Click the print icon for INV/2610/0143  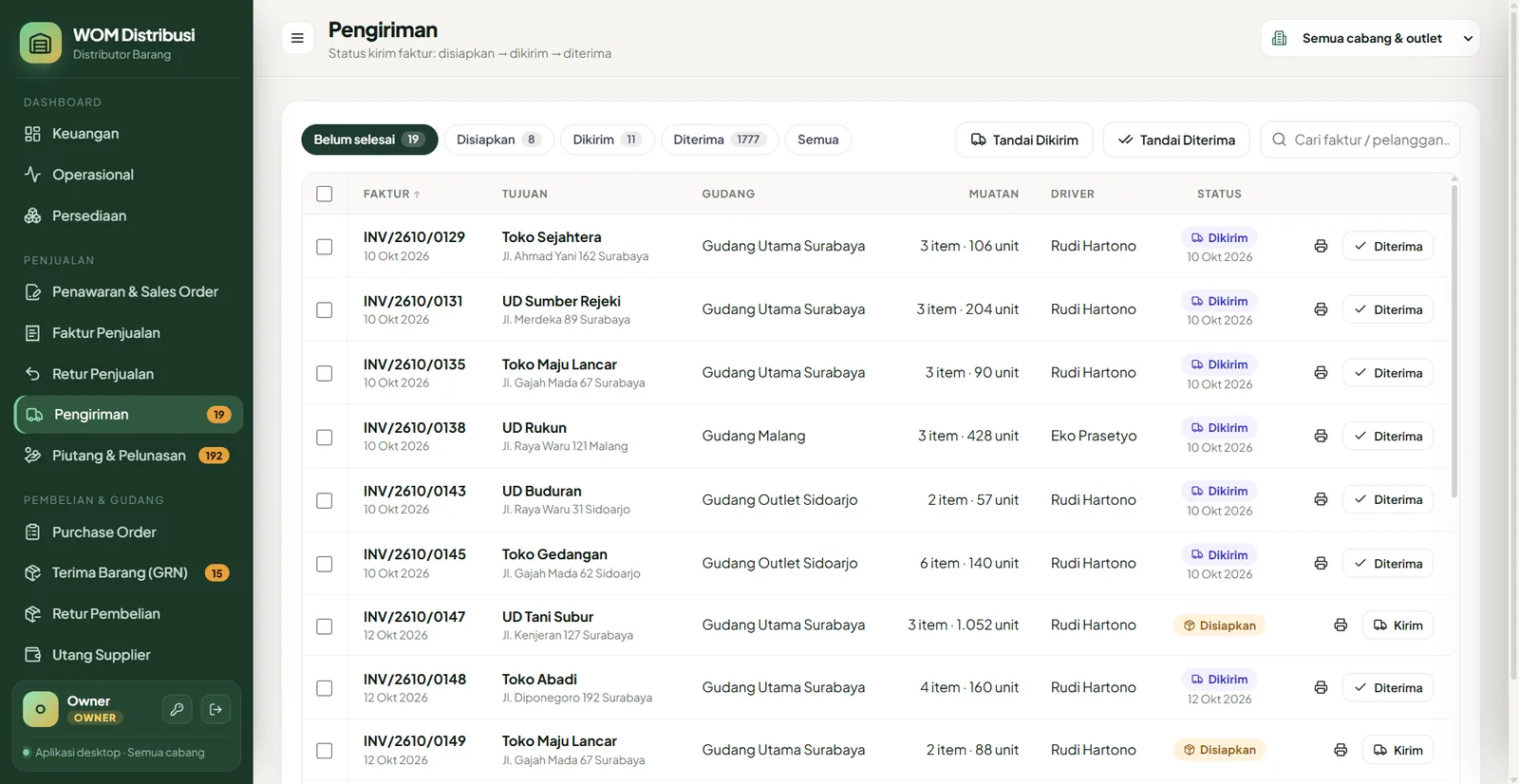tap(1321, 499)
